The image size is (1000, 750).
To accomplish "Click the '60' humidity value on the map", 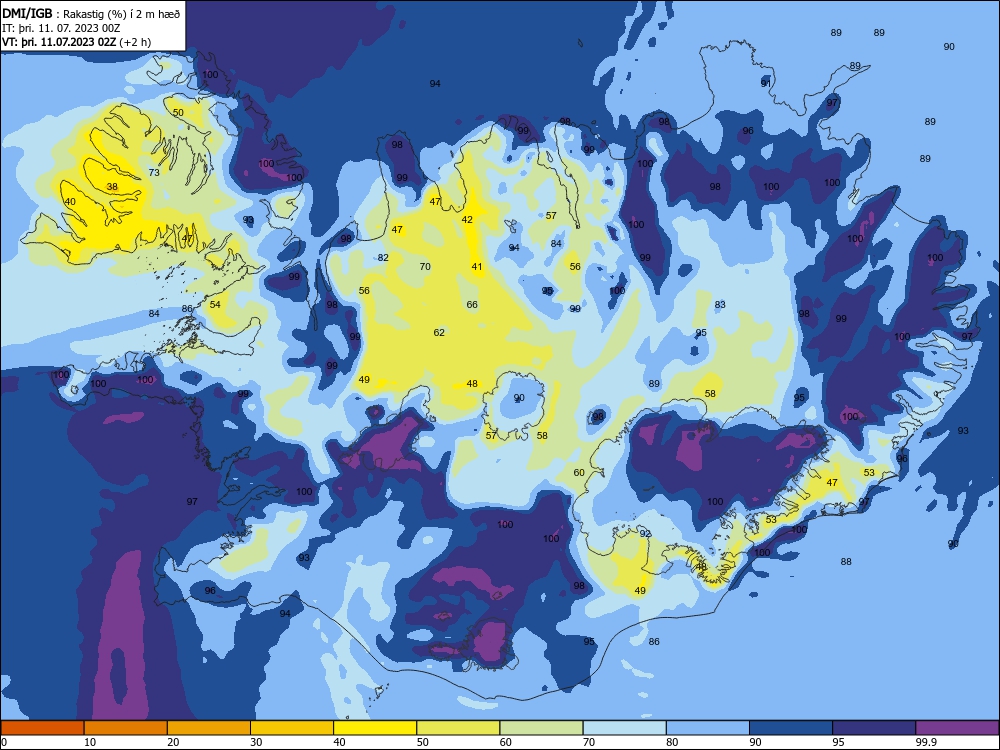I will (x=578, y=473).
